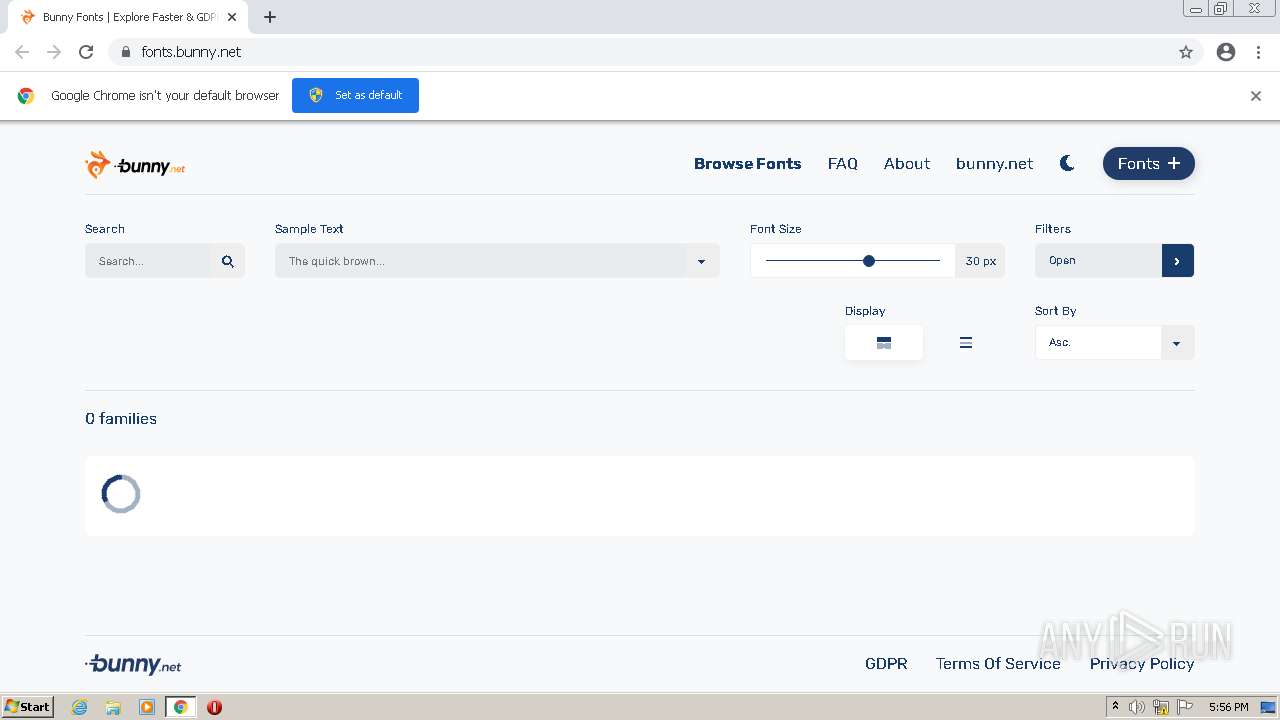Open the Fonts plus button
Viewport: 1280px width, 720px height.
(x=1149, y=163)
